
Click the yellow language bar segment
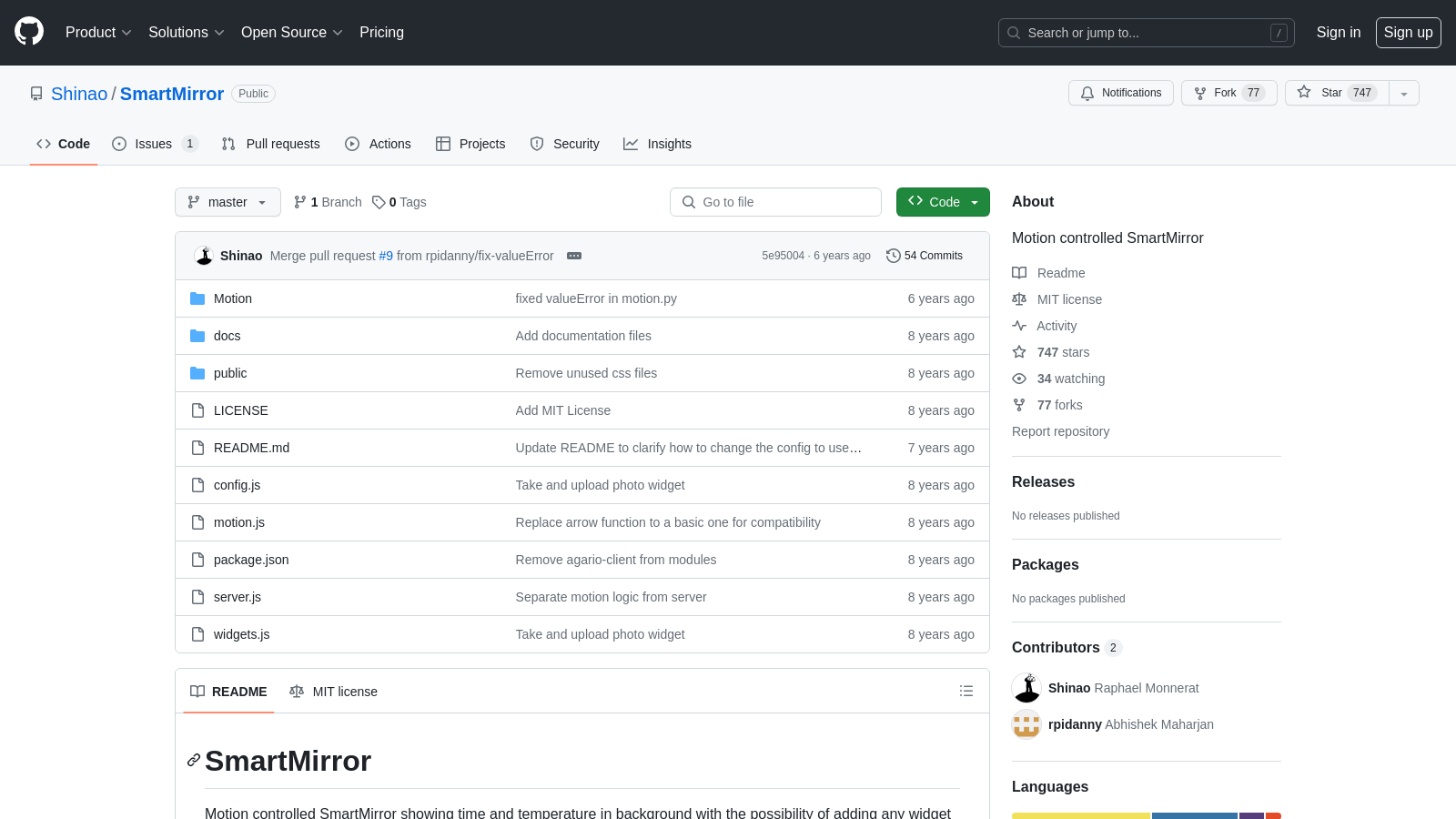[1081, 815]
